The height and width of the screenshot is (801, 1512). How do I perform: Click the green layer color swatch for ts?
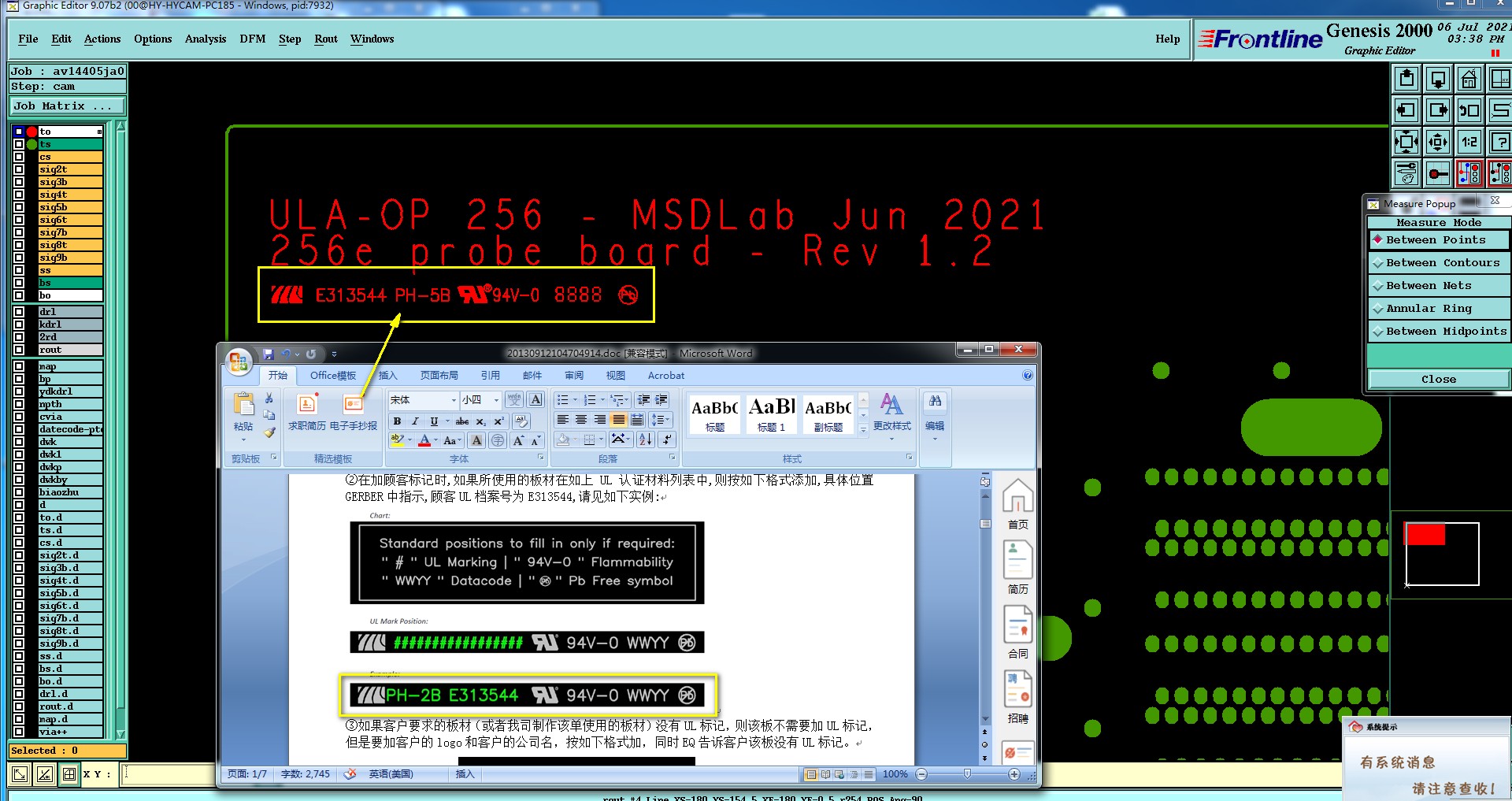tap(31, 144)
